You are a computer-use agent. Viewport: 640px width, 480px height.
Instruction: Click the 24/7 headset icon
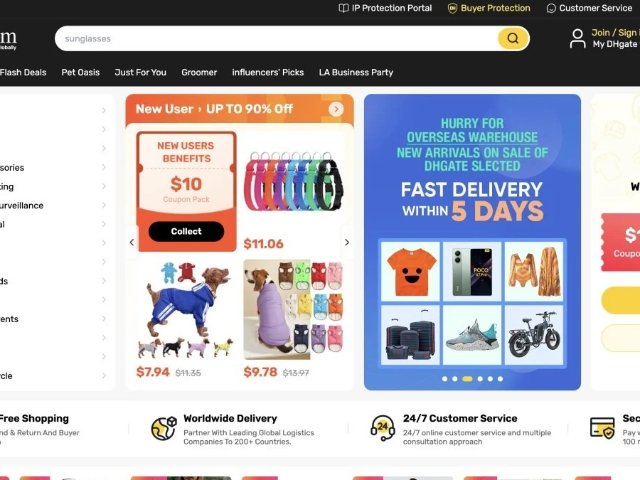click(382, 428)
